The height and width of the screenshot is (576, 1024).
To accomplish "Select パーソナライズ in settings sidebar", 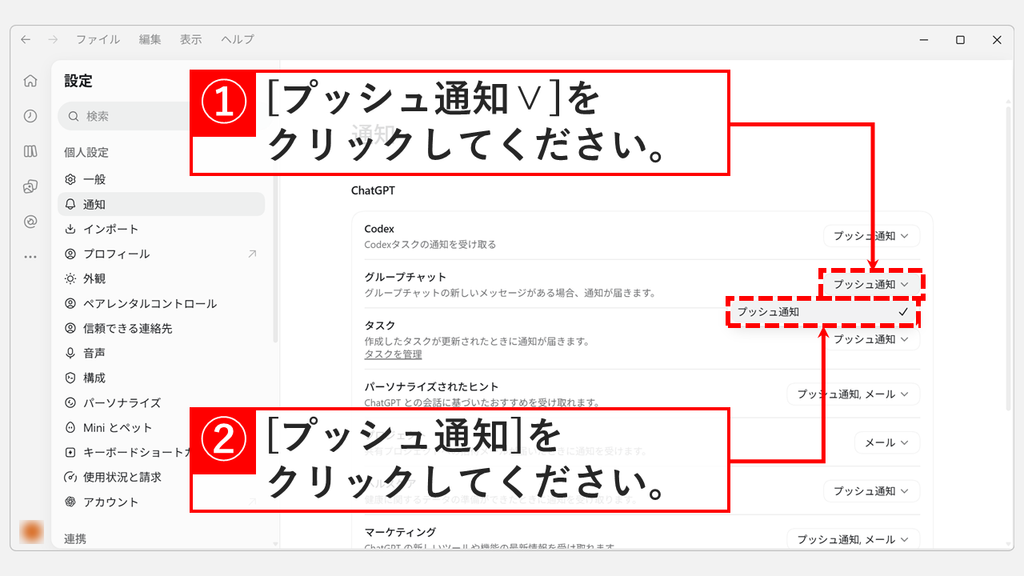I will point(161,402).
